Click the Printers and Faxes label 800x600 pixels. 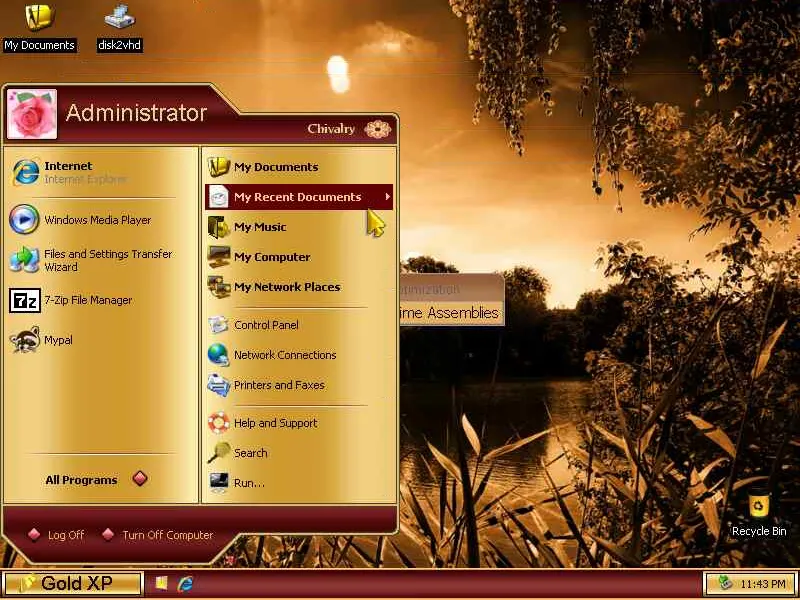(x=279, y=385)
